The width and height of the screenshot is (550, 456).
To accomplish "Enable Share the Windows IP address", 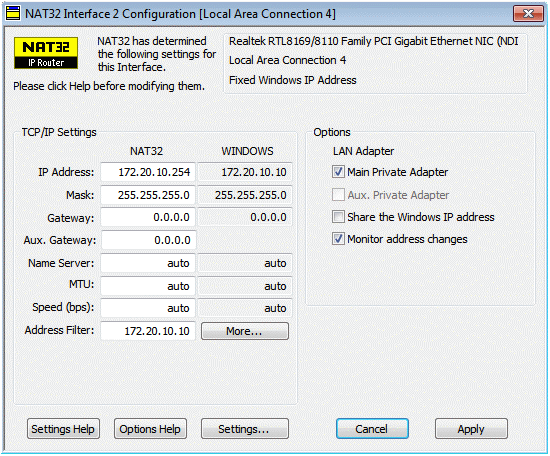I will [338, 217].
